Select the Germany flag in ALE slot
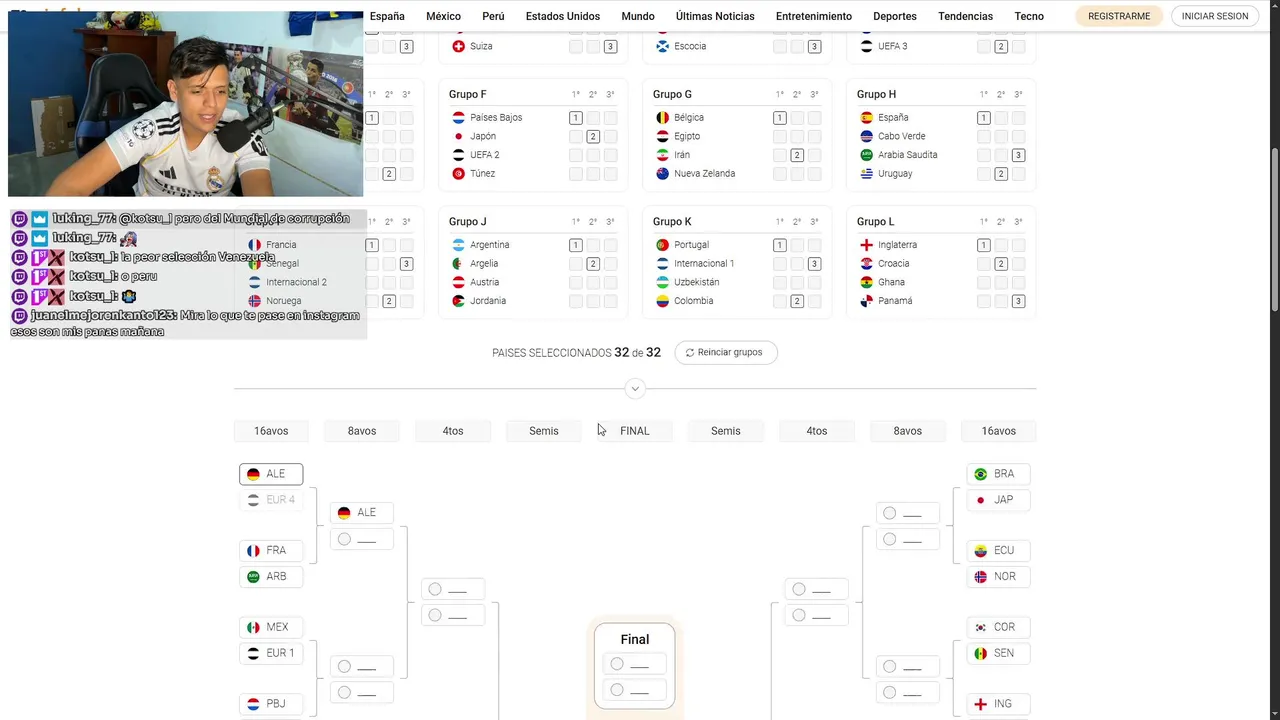The image size is (1280, 720). pos(254,474)
